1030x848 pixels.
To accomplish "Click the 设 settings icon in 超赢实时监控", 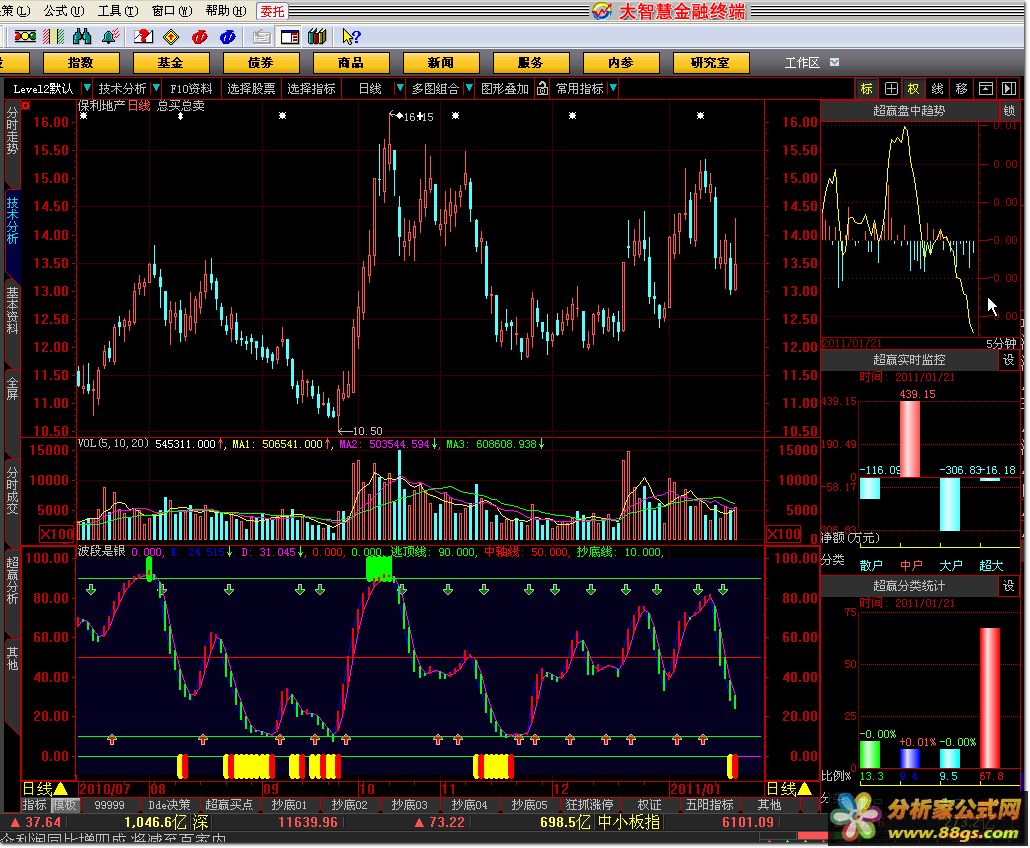I will (x=1008, y=359).
